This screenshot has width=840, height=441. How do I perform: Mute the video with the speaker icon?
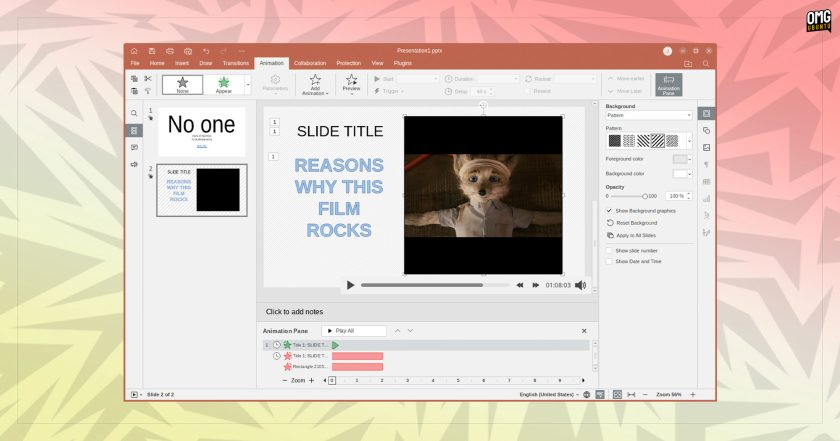pyautogui.click(x=580, y=285)
